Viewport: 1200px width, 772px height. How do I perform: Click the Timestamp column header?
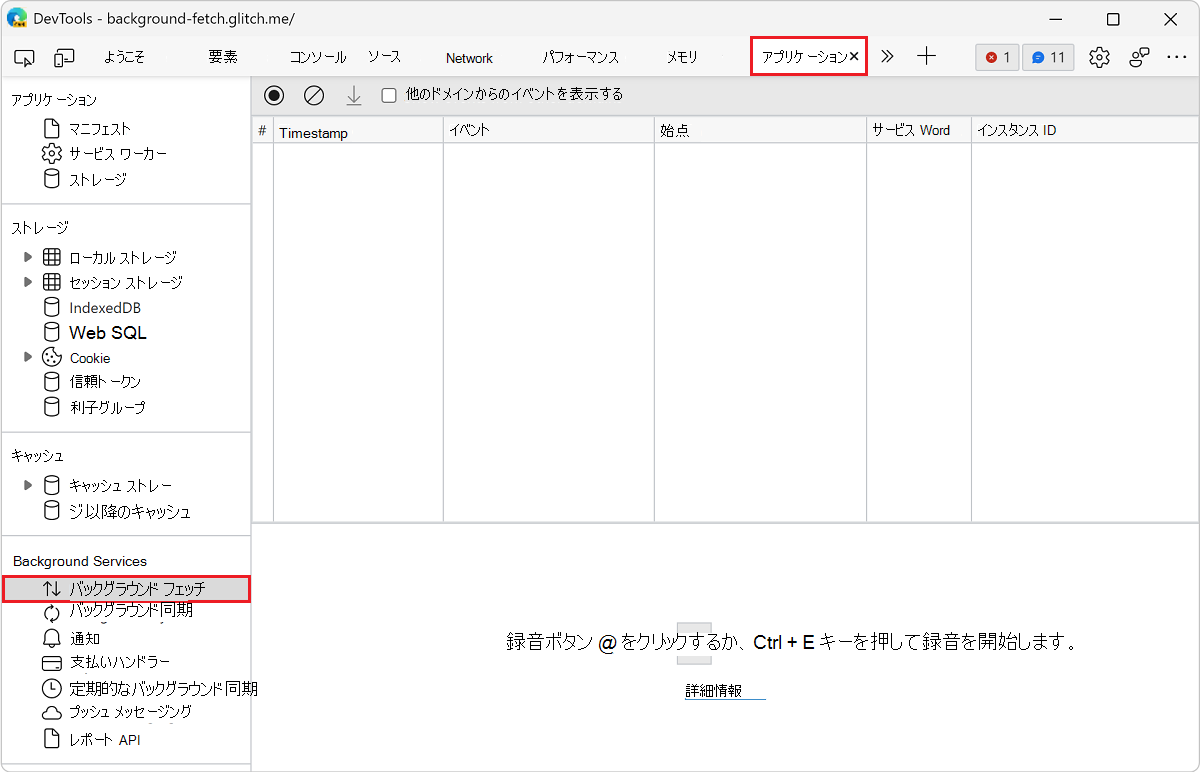pos(357,131)
